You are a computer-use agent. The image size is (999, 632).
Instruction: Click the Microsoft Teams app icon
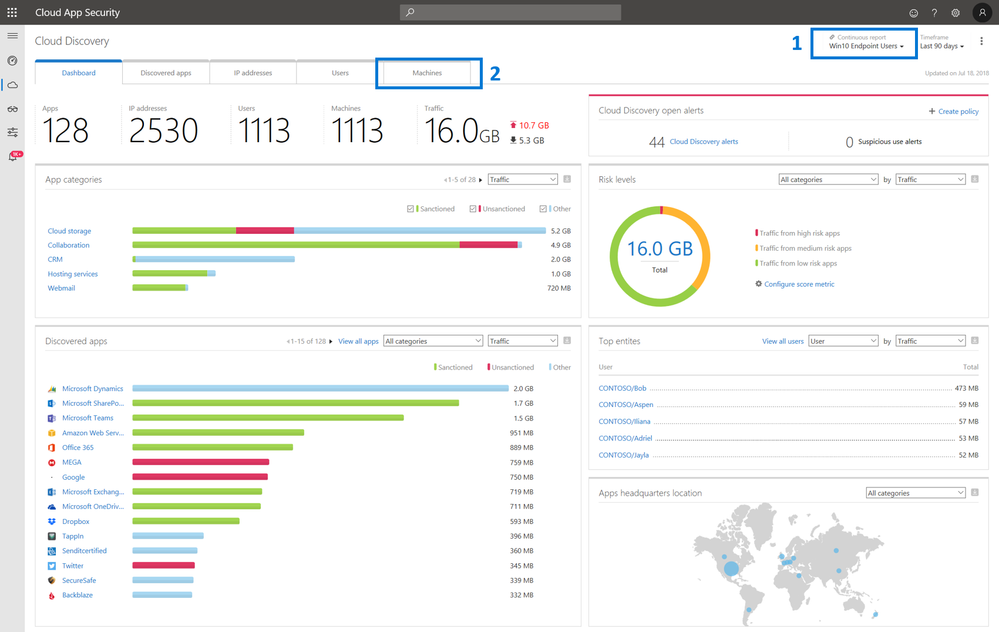point(52,418)
